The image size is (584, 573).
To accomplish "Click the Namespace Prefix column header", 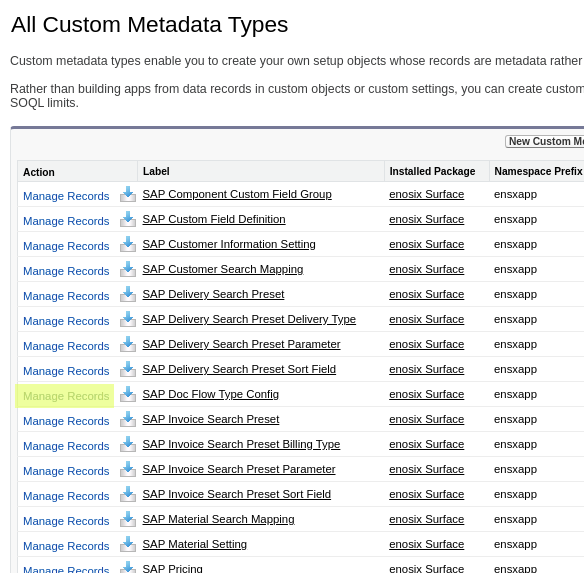I will point(538,171).
